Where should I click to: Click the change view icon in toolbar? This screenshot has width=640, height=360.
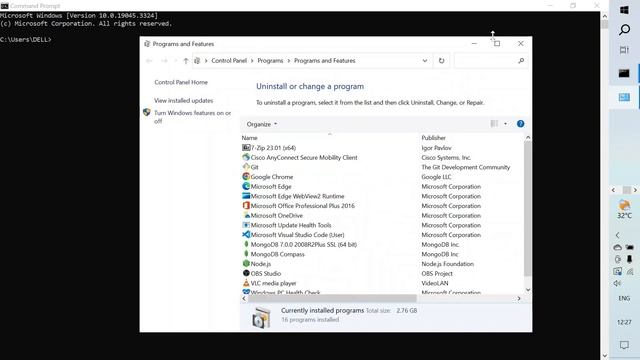point(494,124)
